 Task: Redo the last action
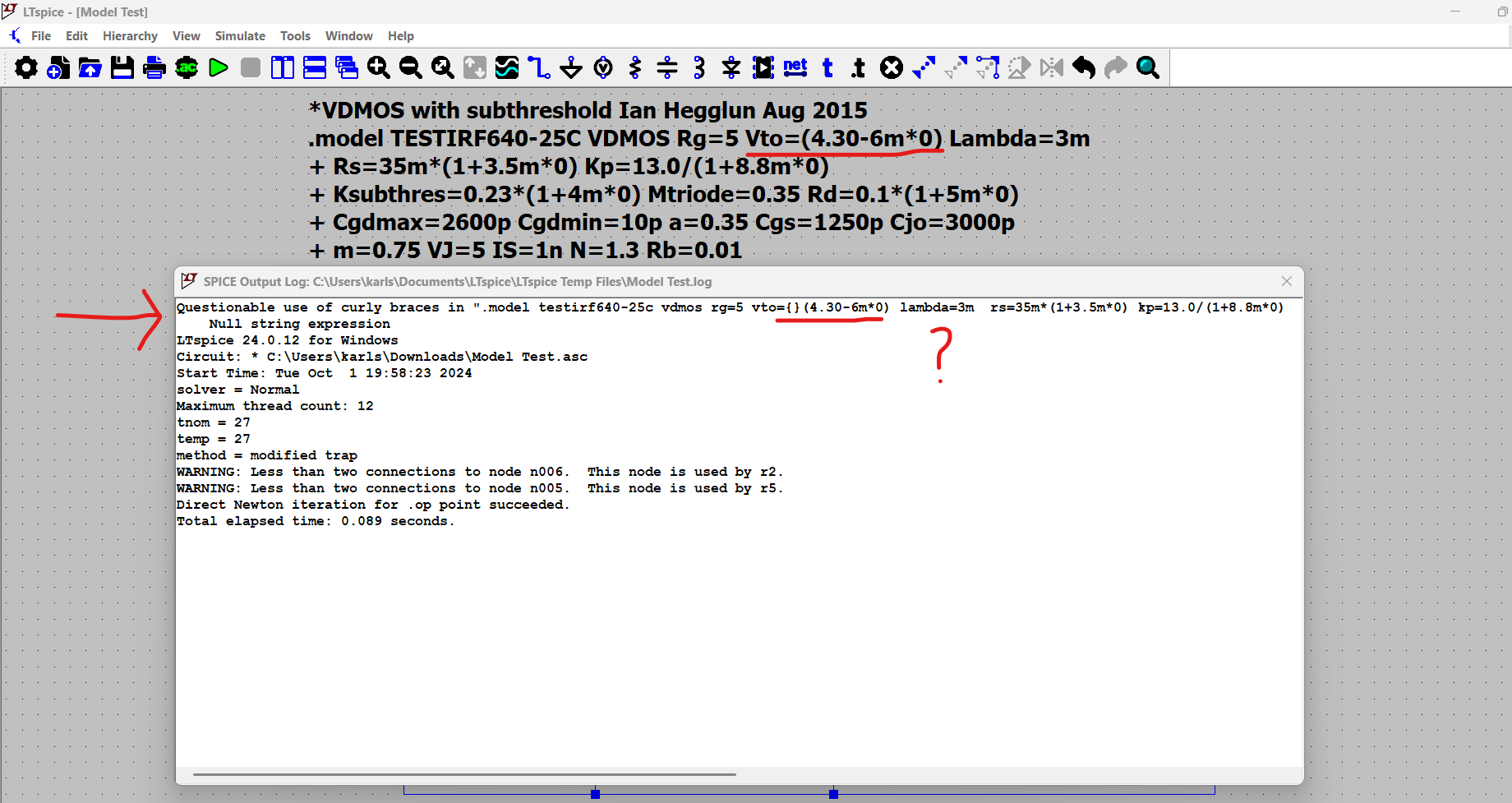coord(1116,67)
